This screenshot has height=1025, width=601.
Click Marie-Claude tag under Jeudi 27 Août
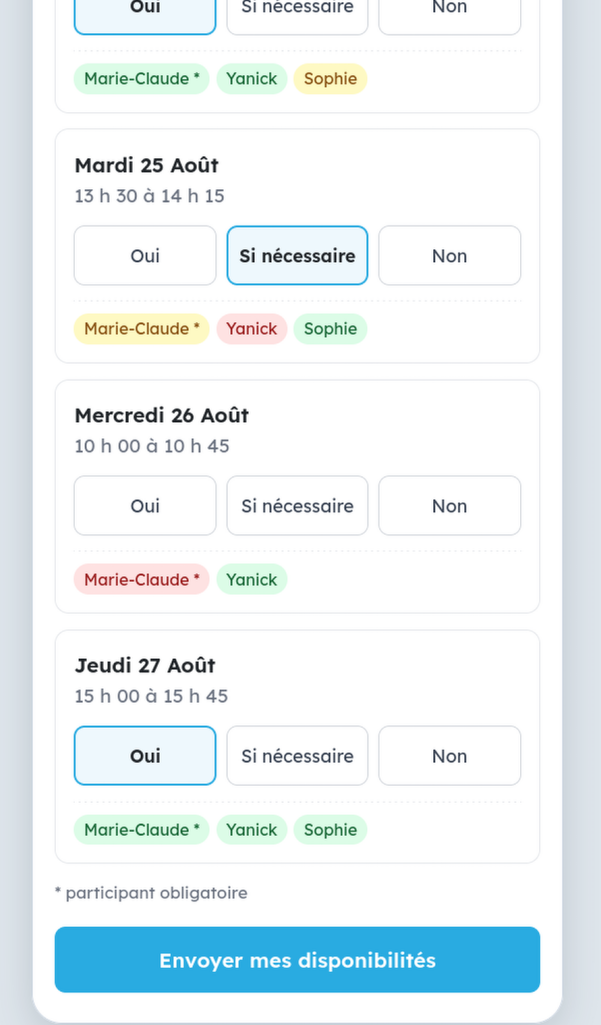[141, 830]
